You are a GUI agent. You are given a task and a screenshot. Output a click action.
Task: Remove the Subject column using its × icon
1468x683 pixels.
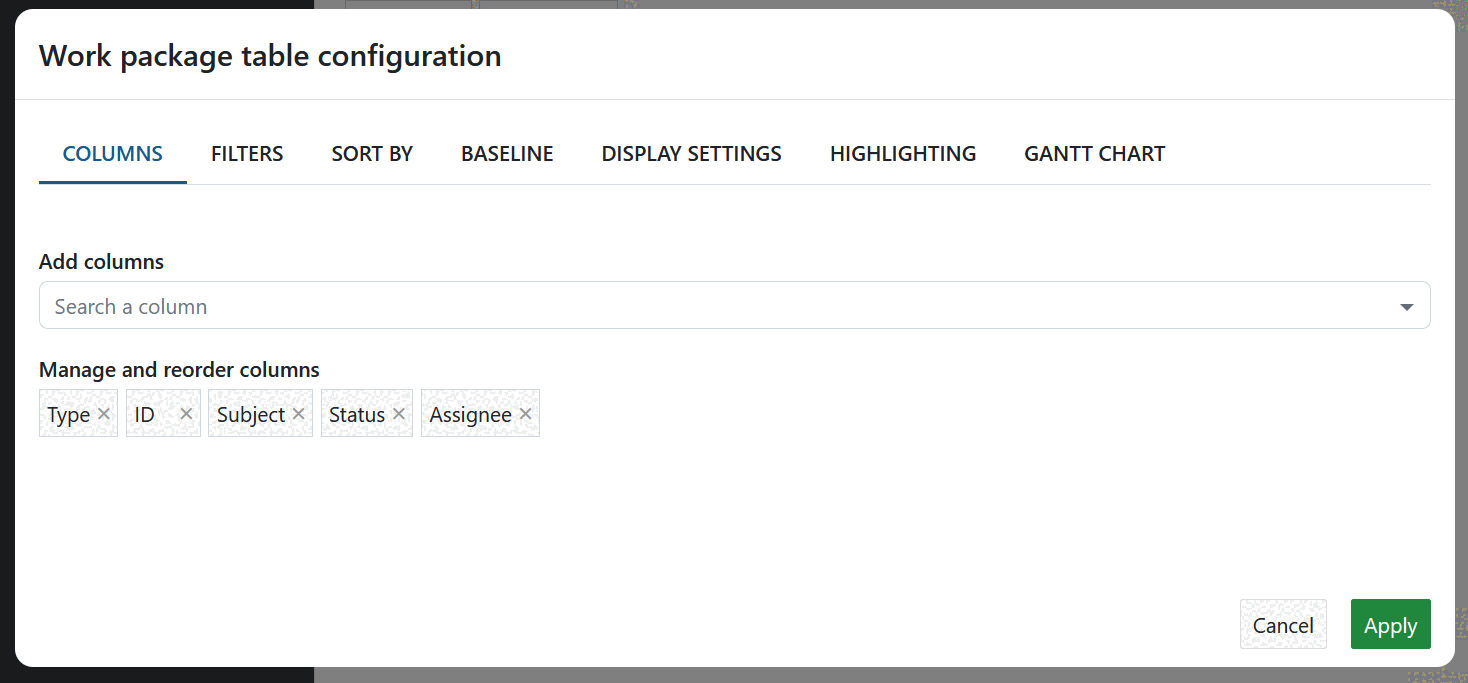[x=298, y=412]
